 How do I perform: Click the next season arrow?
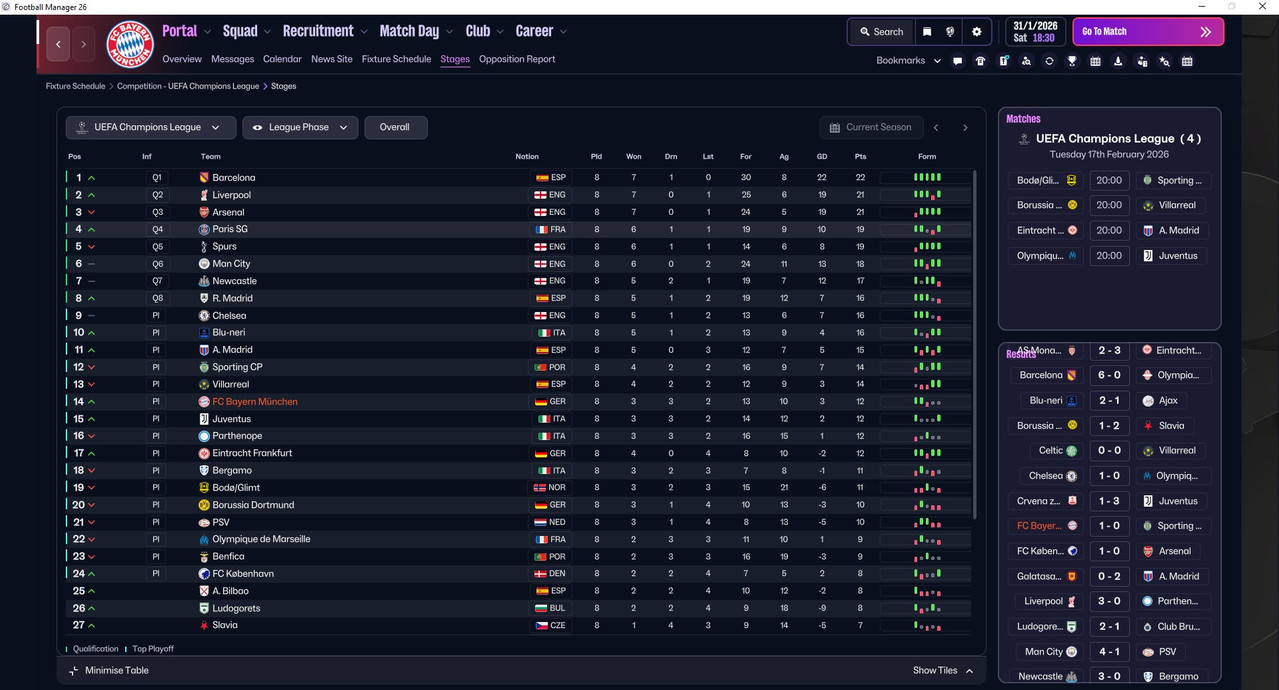click(965, 128)
